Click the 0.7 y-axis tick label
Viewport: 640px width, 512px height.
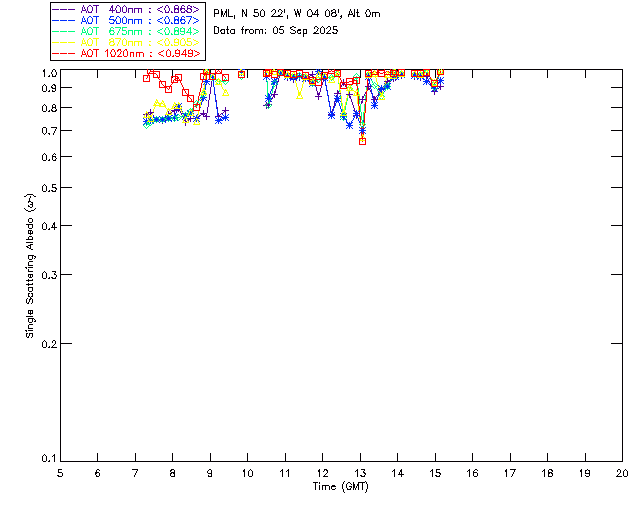point(49,131)
